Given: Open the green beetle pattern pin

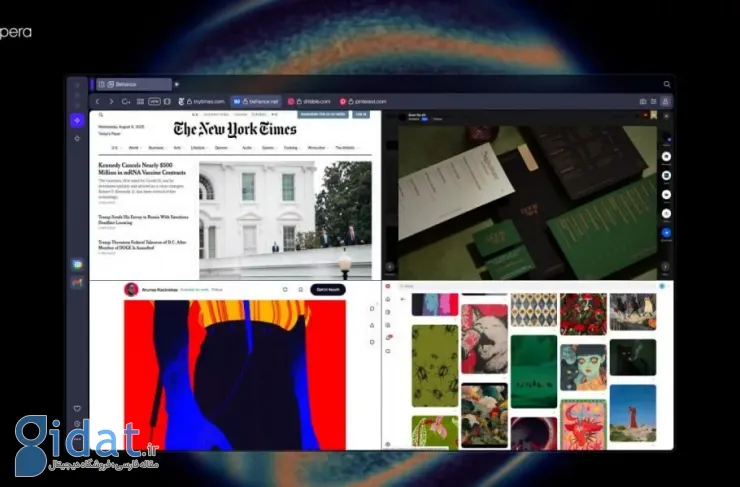Looking at the screenshot, I should (x=435, y=364).
